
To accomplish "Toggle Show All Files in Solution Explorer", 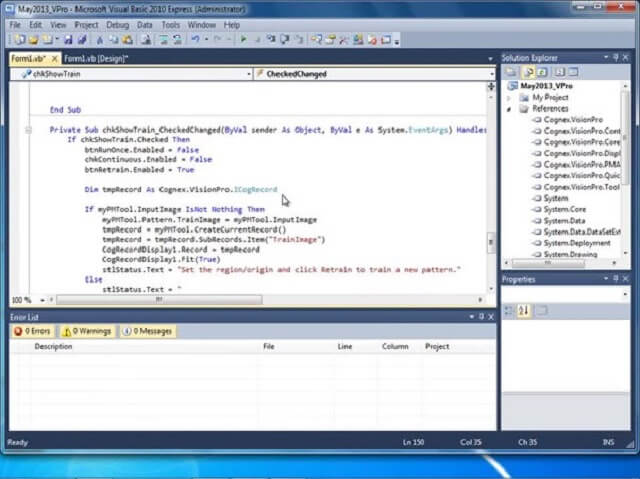I will 527,72.
